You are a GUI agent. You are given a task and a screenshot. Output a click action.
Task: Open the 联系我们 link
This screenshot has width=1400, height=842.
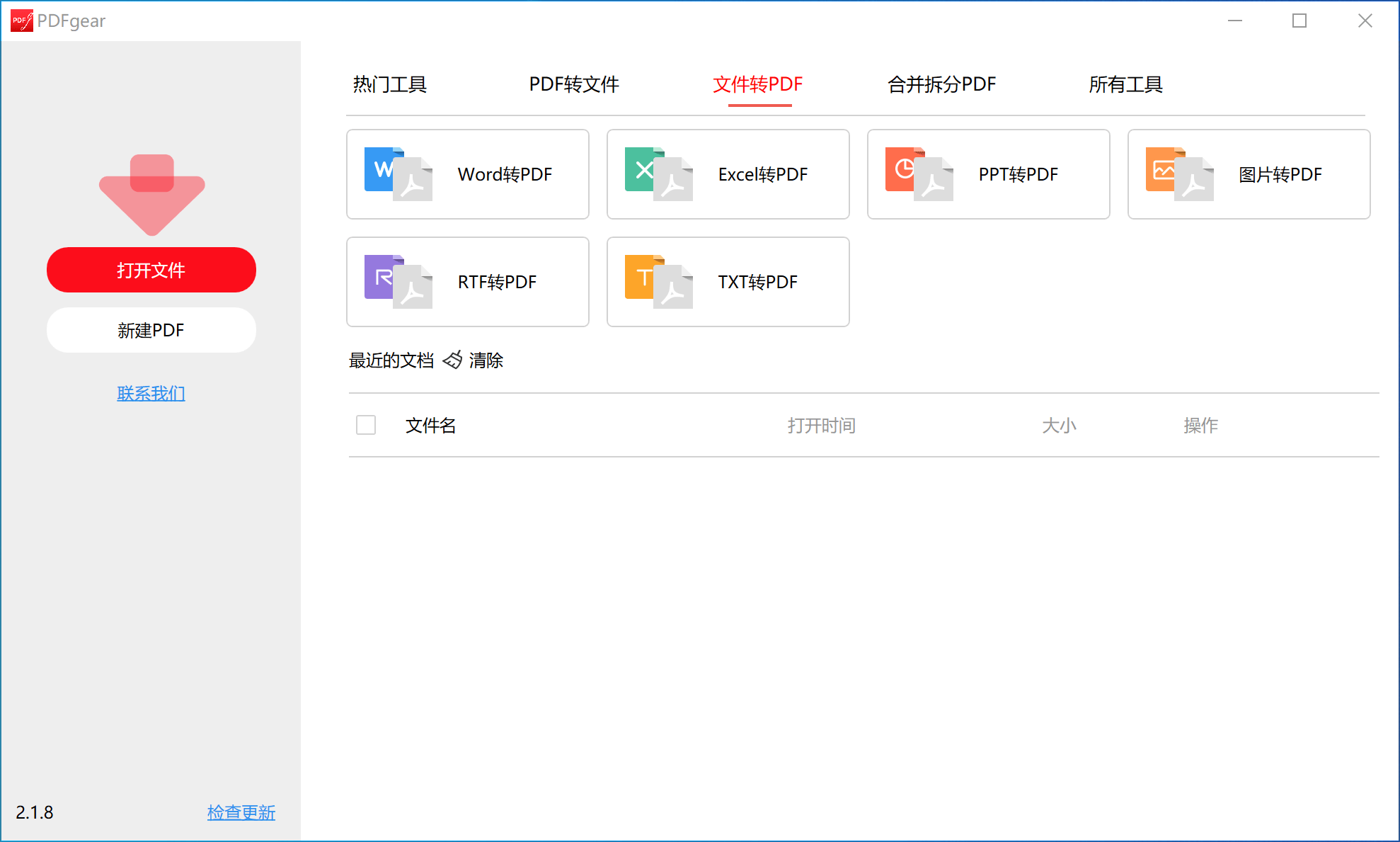(x=151, y=393)
